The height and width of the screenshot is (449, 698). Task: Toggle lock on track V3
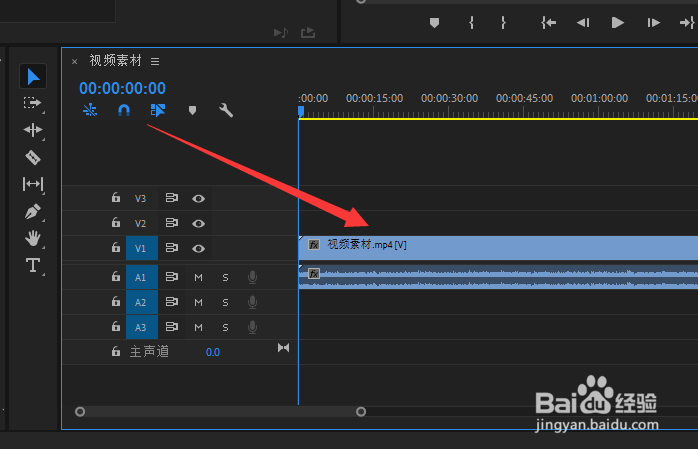tap(116, 197)
